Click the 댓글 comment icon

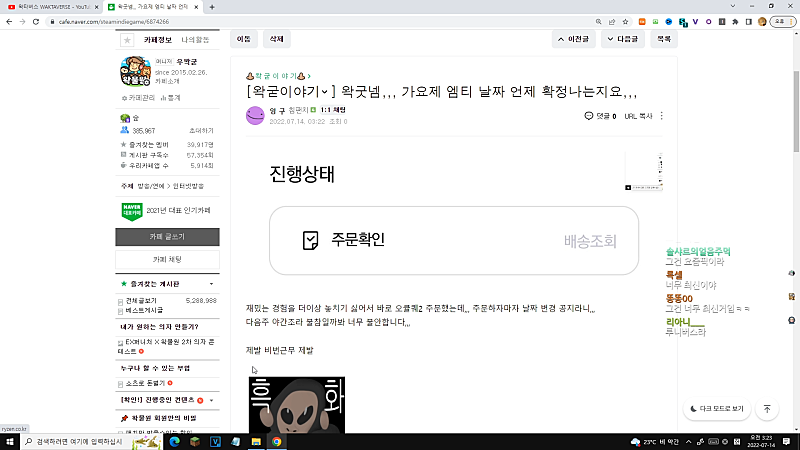click(x=589, y=116)
